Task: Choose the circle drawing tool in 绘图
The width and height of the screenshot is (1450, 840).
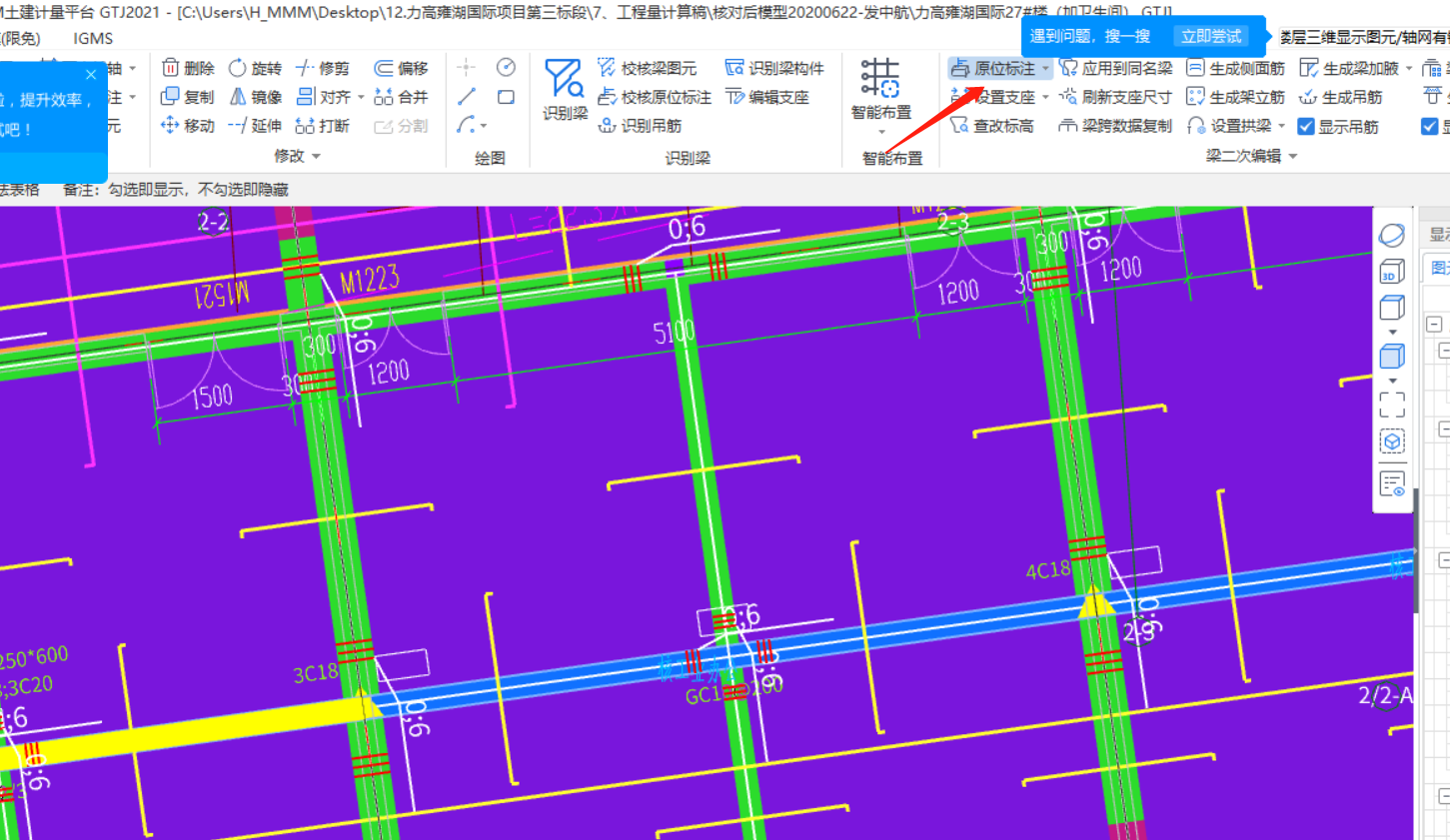Action: coord(506,67)
